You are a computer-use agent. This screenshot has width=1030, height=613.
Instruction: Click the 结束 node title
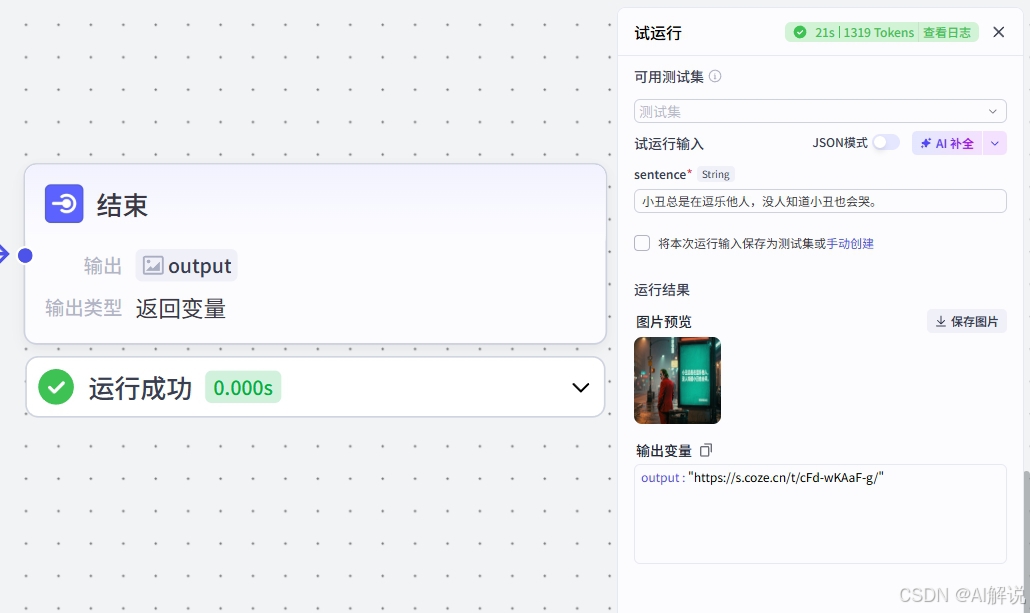point(122,205)
